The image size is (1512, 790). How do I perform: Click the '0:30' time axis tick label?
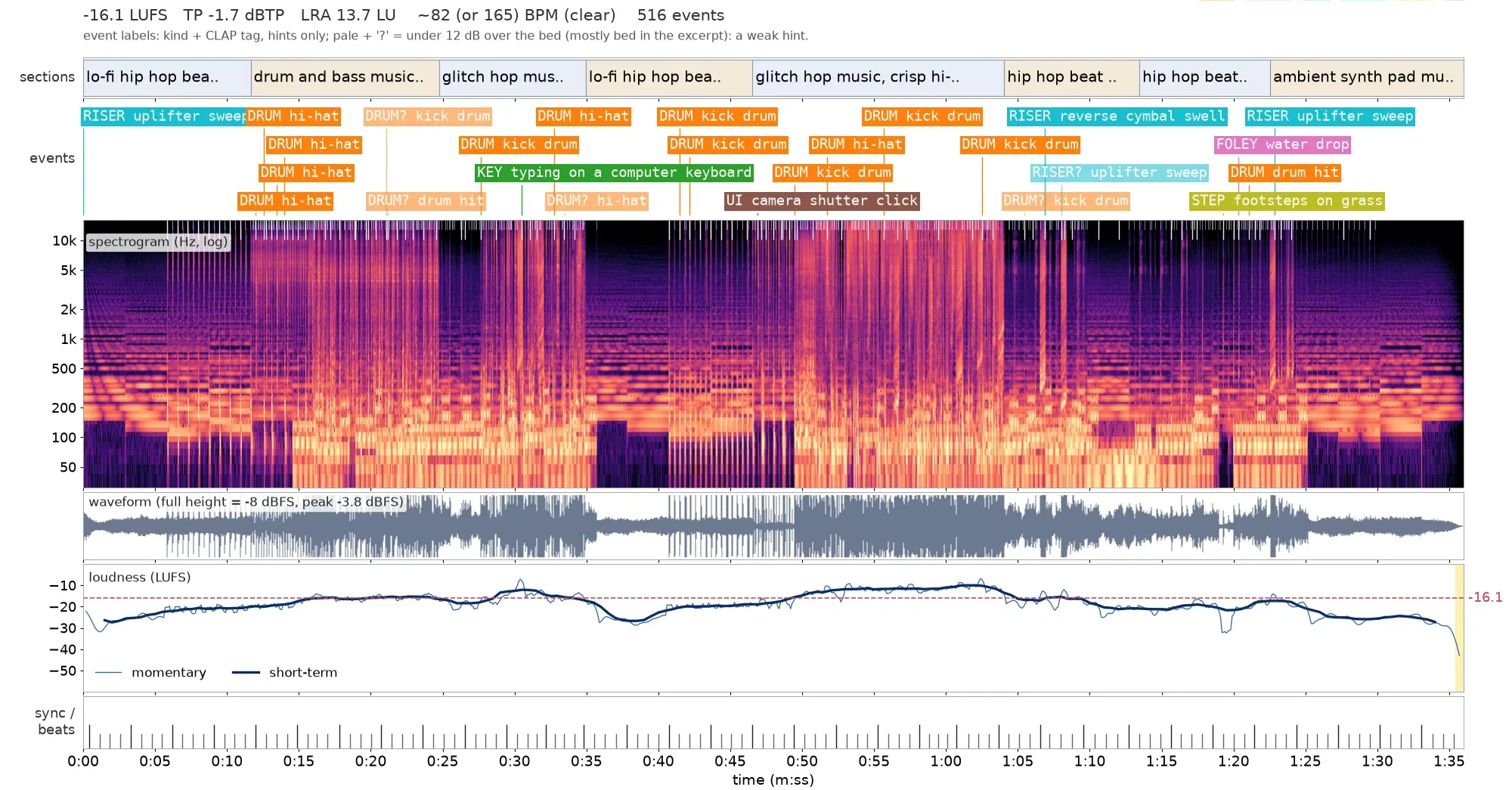(x=514, y=761)
